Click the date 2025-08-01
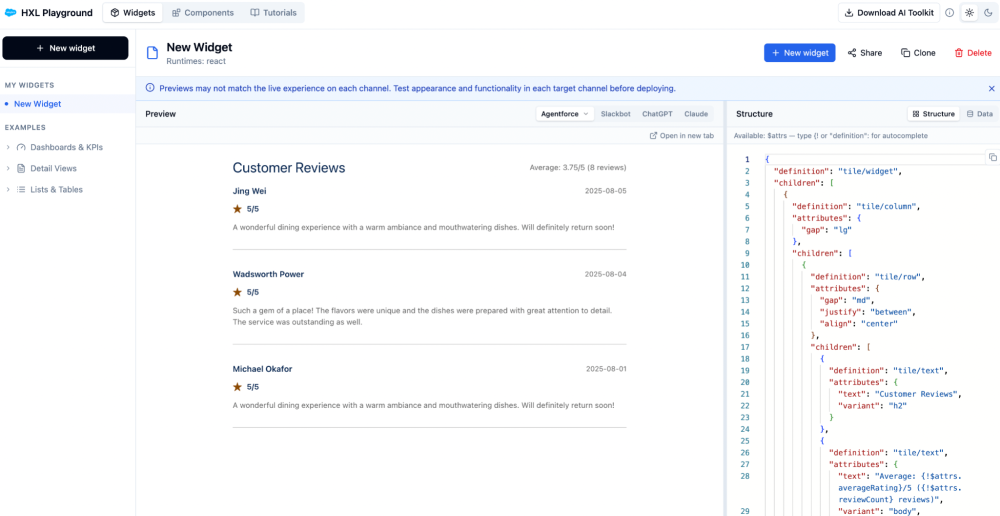The height and width of the screenshot is (516, 1000). pos(606,369)
